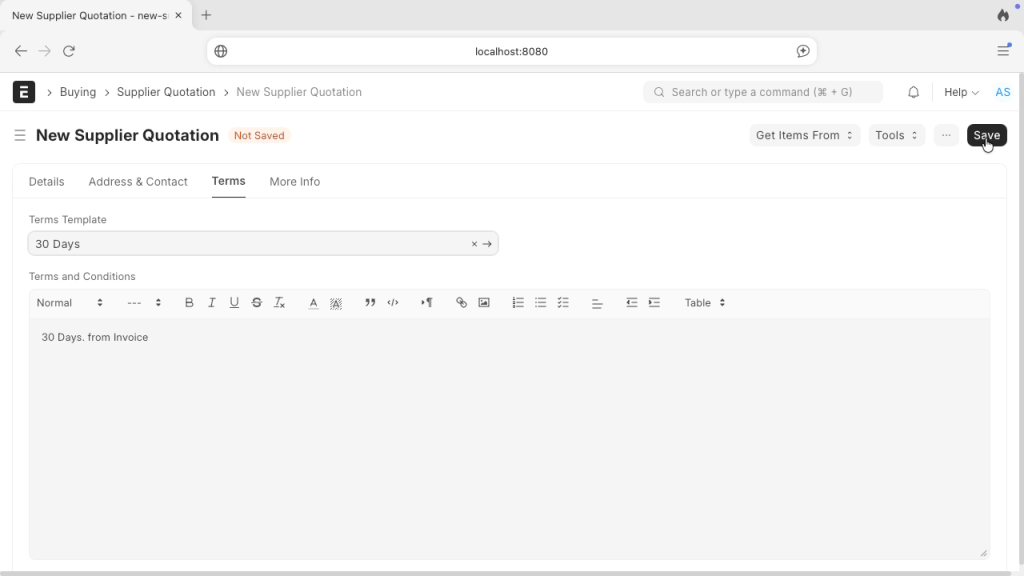
Task: Click the strikethrough icon
Action: [x=257, y=303]
